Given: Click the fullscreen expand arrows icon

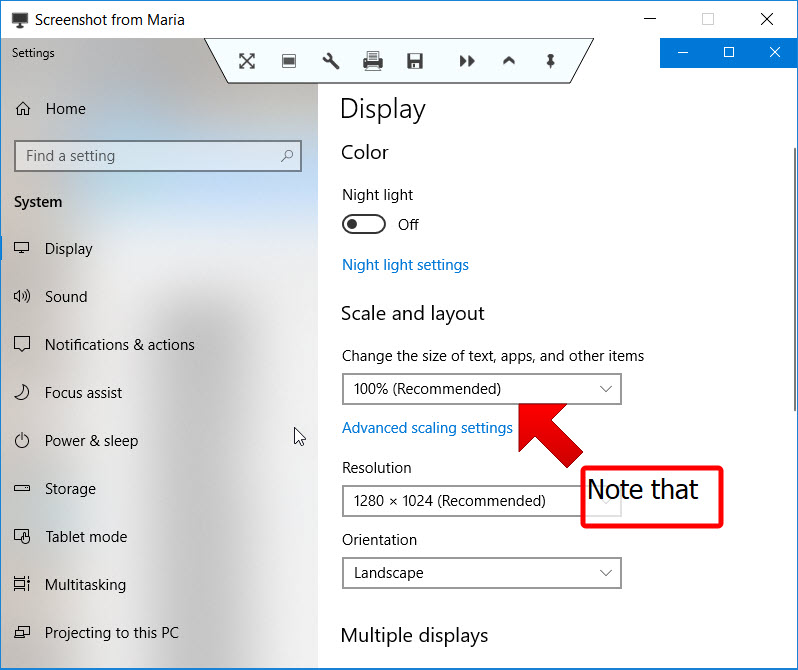Looking at the screenshot, I should point(247,61).
